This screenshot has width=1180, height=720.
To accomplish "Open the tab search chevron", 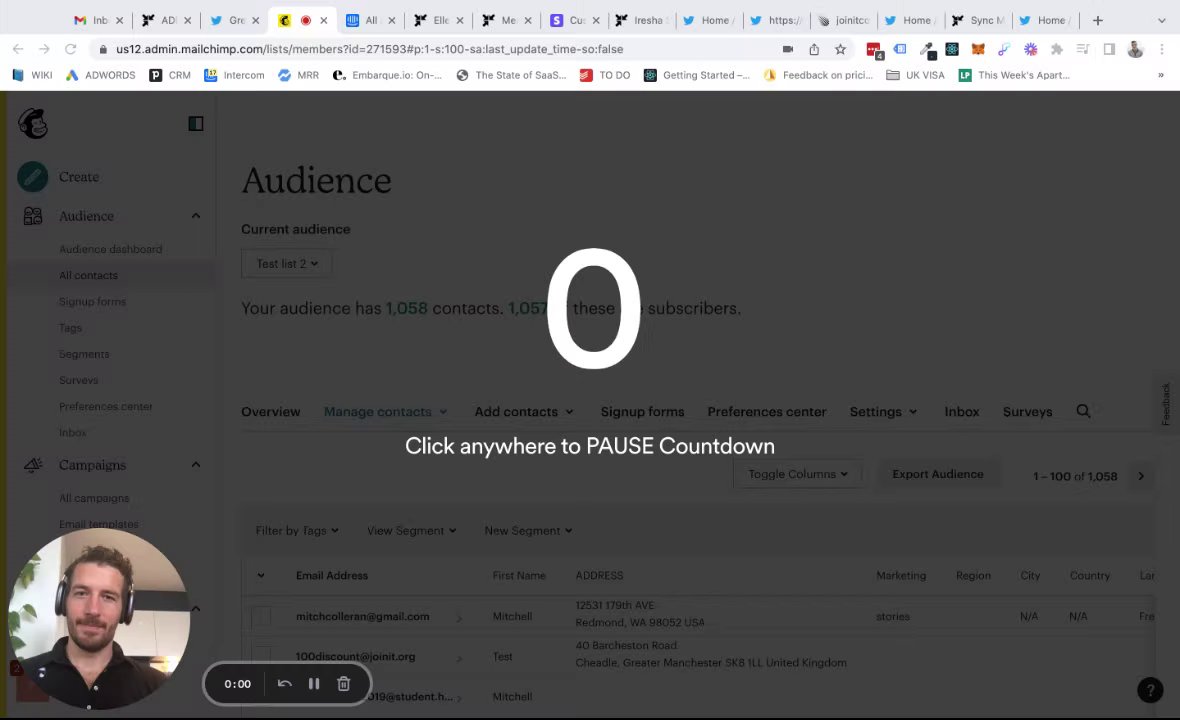I will point(1161,20).
